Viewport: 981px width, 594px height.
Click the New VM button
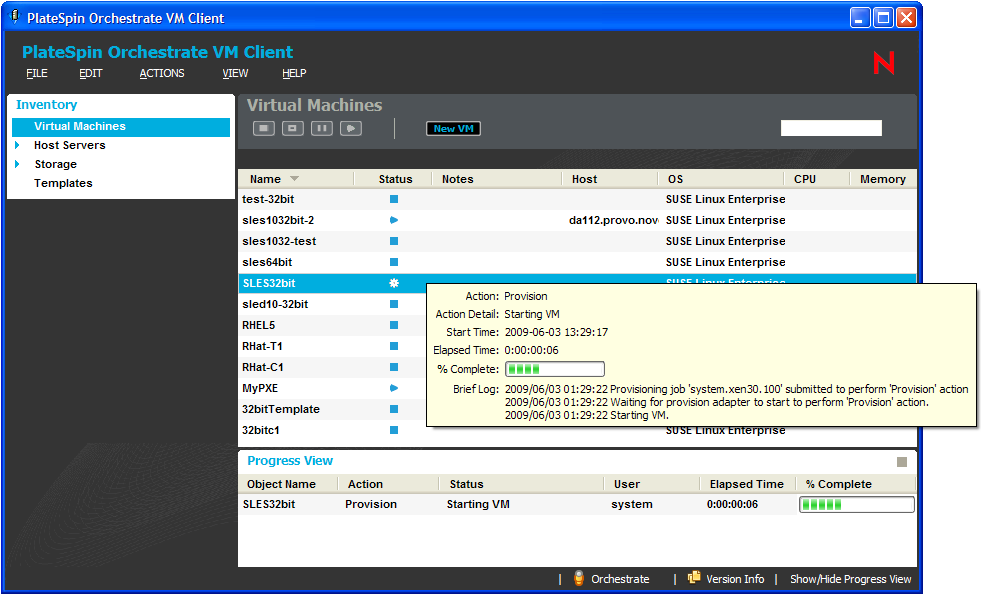(453, 128)
